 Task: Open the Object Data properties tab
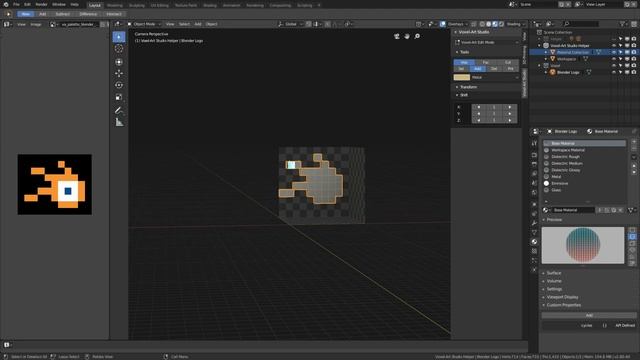pyautogui.click(x=534, y=232)
